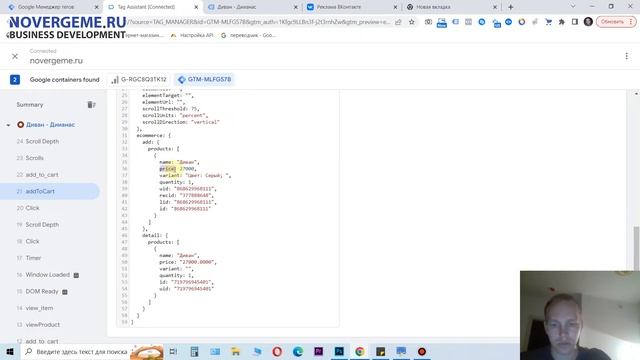Close the Tag Assistant debug panel

[x=15, y=56]
